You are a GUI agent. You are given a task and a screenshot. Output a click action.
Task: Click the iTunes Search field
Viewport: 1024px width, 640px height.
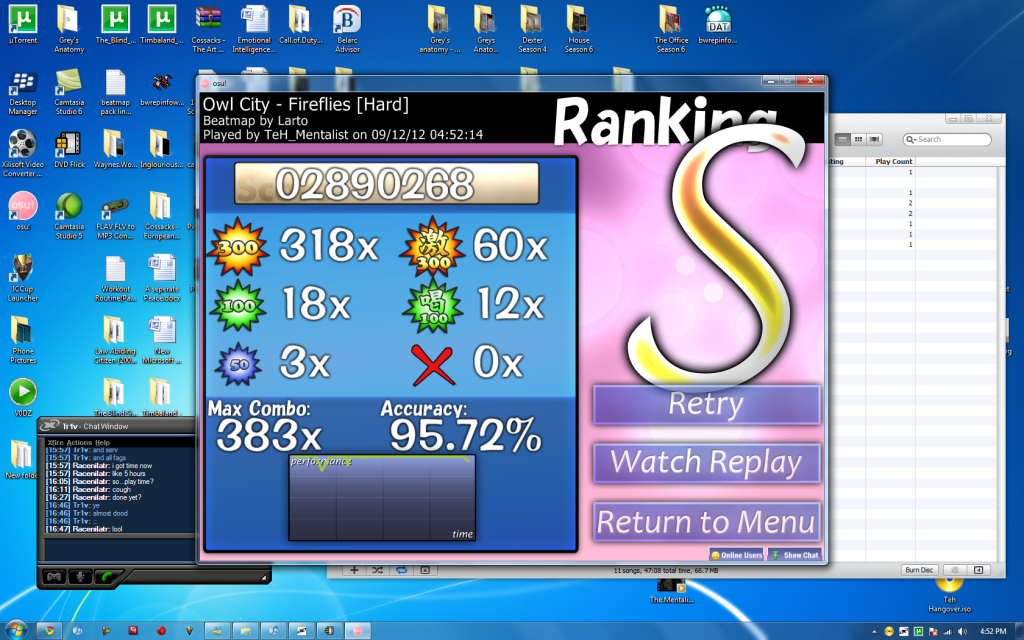point(946,139)
